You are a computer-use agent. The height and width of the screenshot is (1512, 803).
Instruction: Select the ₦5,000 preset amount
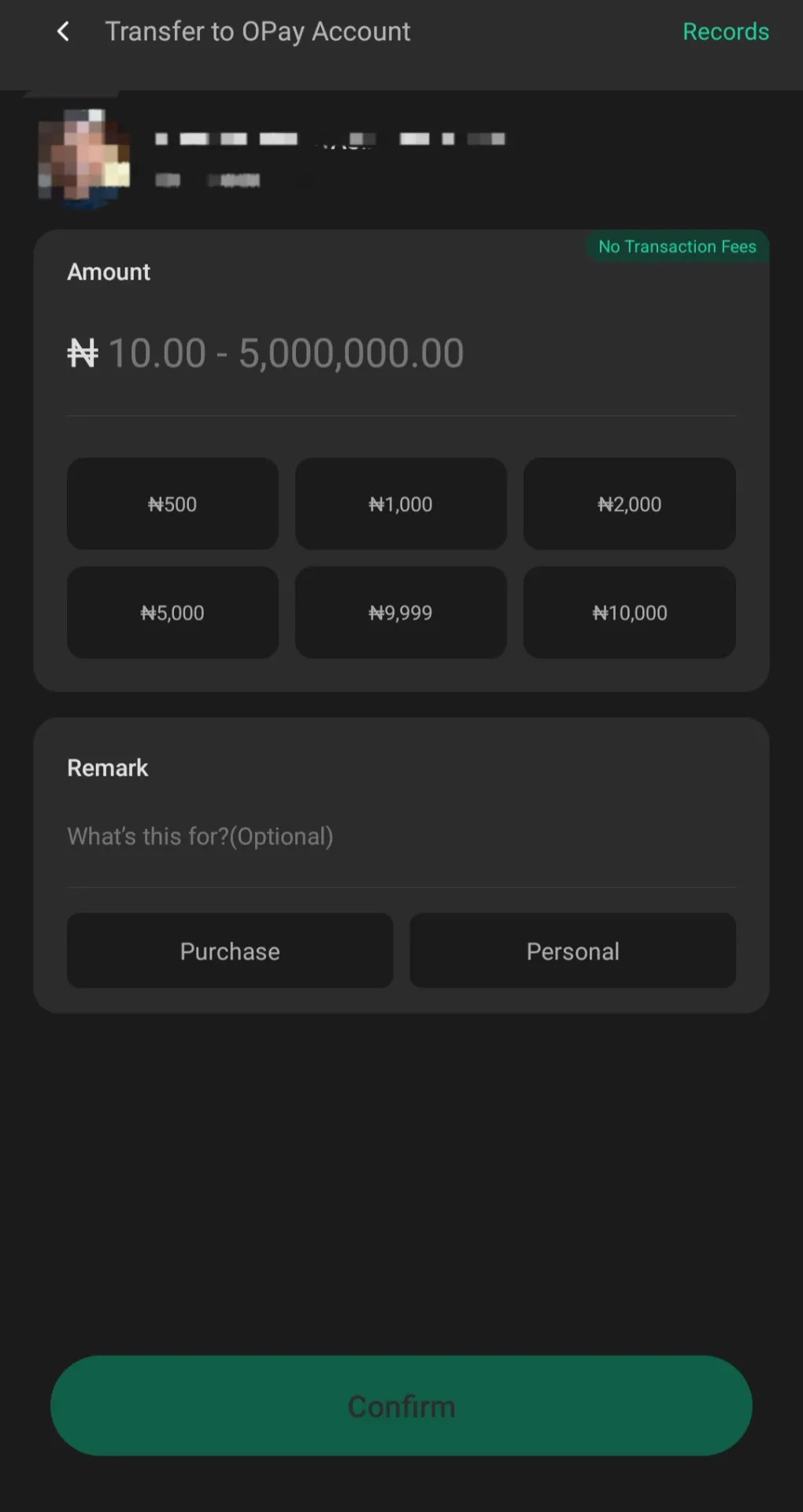(x=172, y=613)
